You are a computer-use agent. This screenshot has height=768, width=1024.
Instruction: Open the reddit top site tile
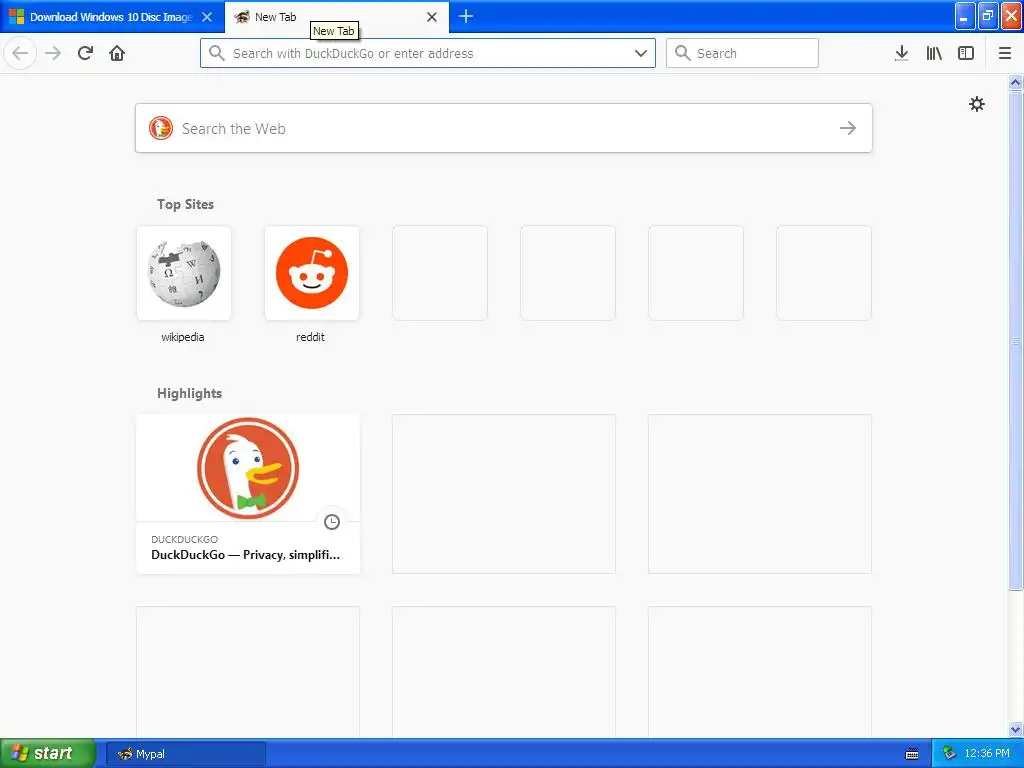pyautogui.click(x=312, y=273)
